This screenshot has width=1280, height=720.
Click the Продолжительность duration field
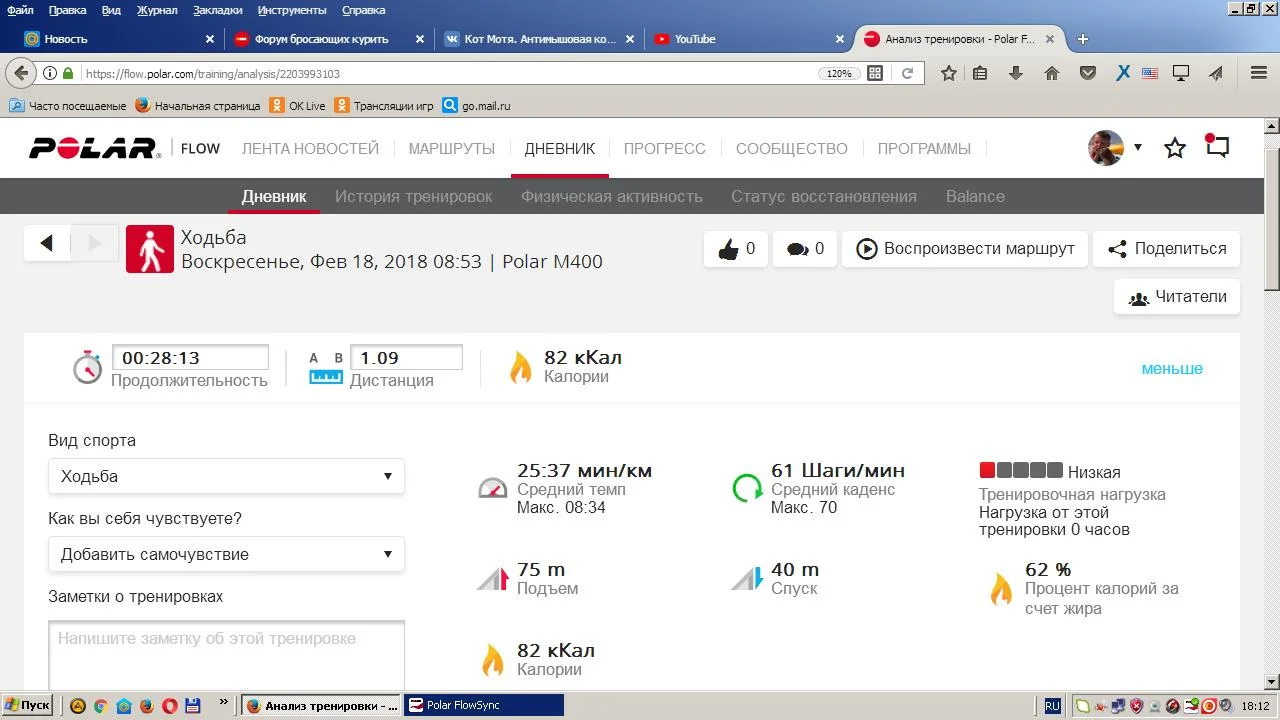190,358
